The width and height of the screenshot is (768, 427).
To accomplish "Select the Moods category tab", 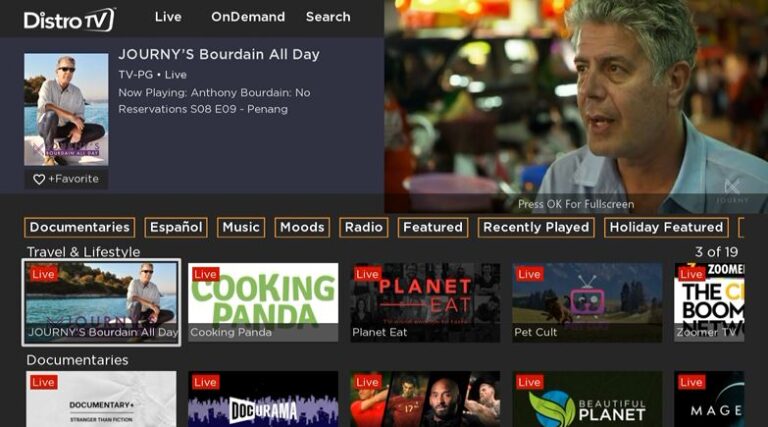I will [x=302, y=227].
